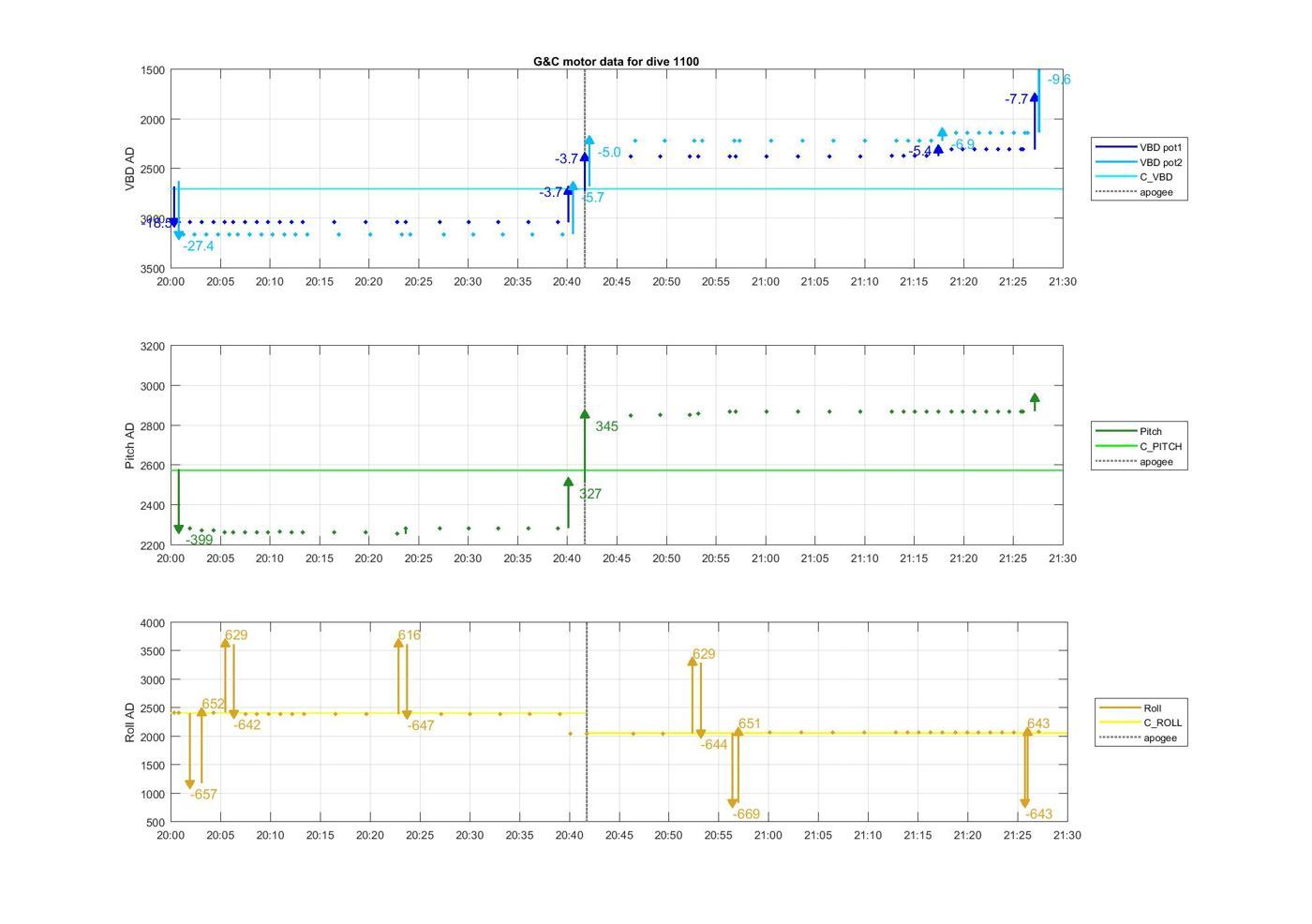Click 'apogee' in the Roll legend
This screenshot has height=924, width=1312.
point(1138,738)
